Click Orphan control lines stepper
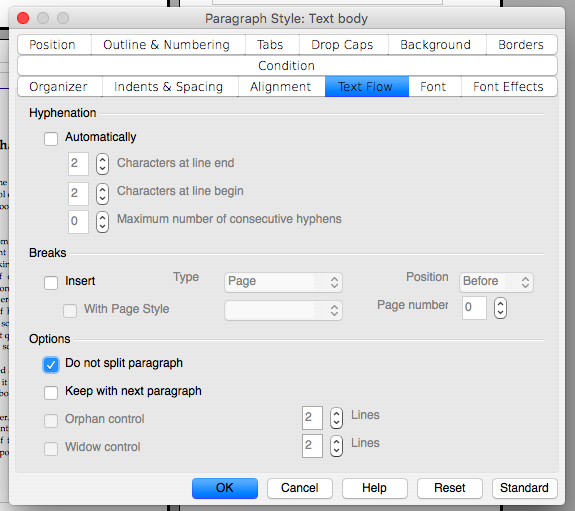The width and height of the screenshot is (575, 511). (336, 418)
